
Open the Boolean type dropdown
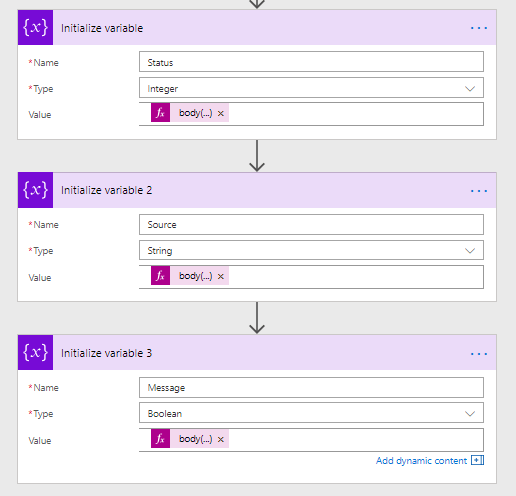pos(311,413)
